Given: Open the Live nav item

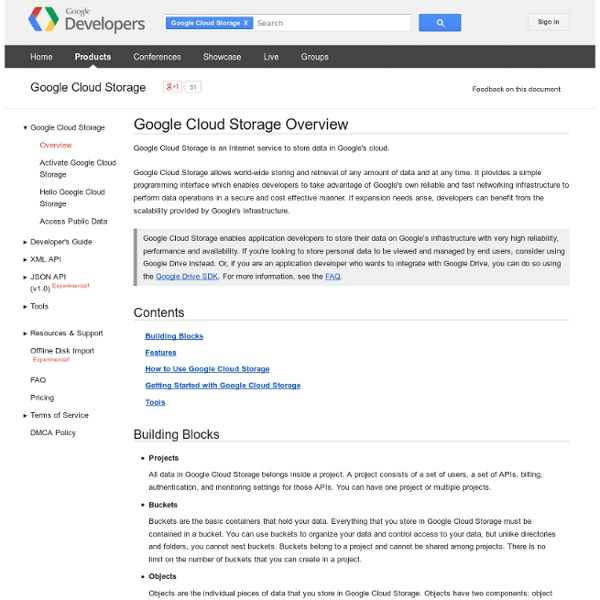Looking at the screenshot, I should point(271,57).
